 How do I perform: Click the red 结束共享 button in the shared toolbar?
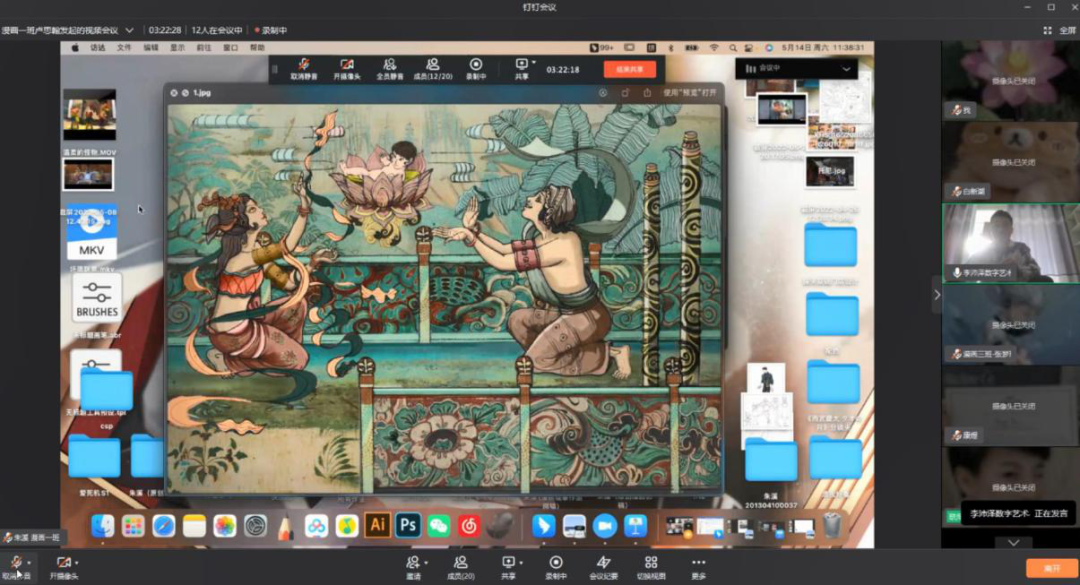point(630,70)
